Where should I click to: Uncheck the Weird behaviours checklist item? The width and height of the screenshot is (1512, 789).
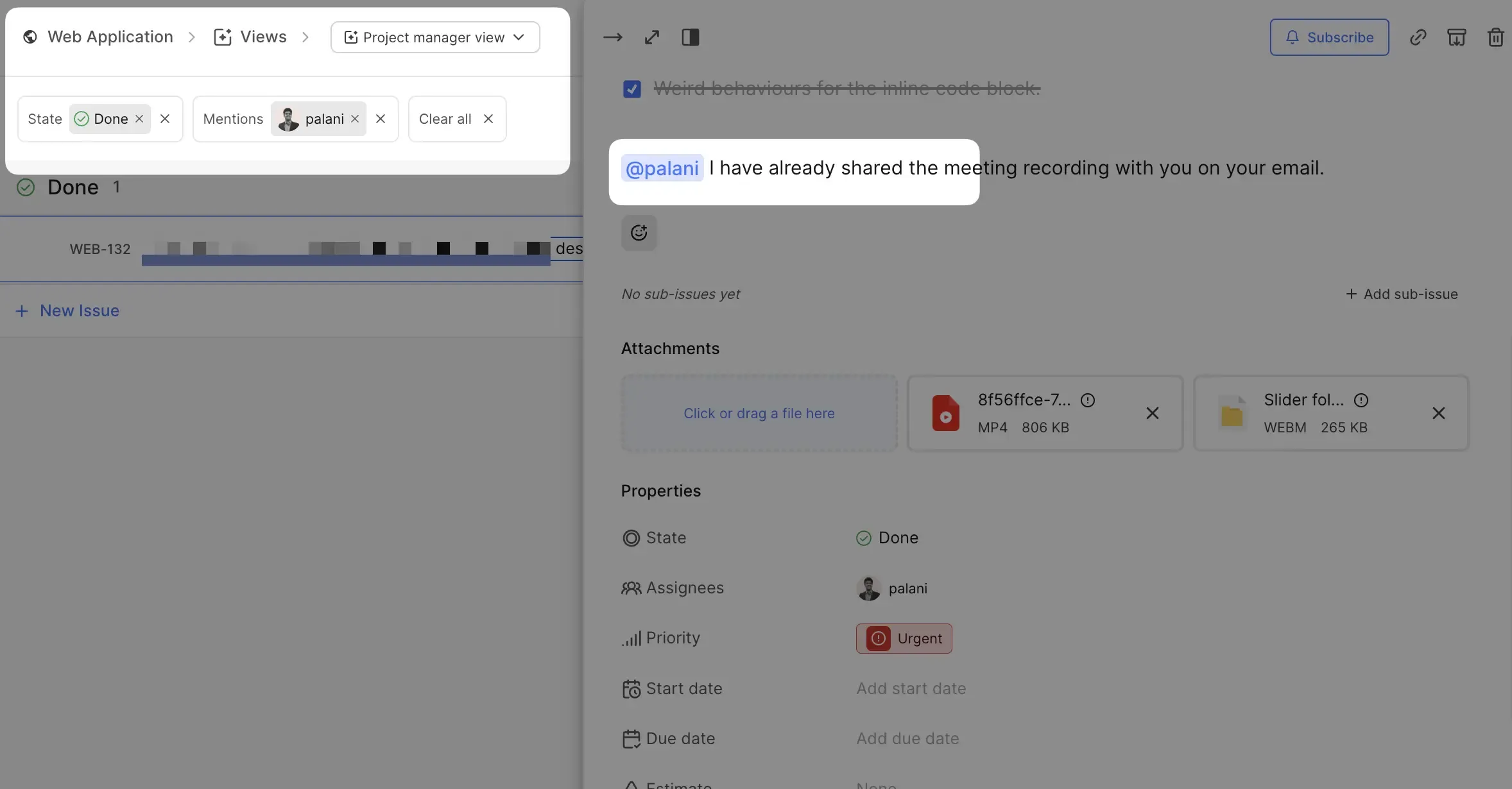(x=631, y=89)
